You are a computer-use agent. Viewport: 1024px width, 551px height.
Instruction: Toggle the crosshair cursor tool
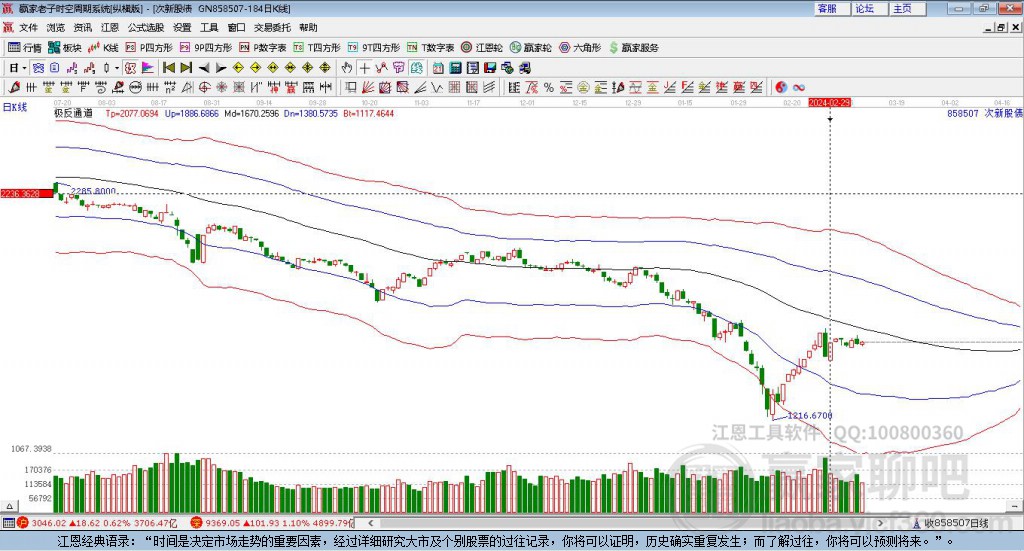click(365, 68)
